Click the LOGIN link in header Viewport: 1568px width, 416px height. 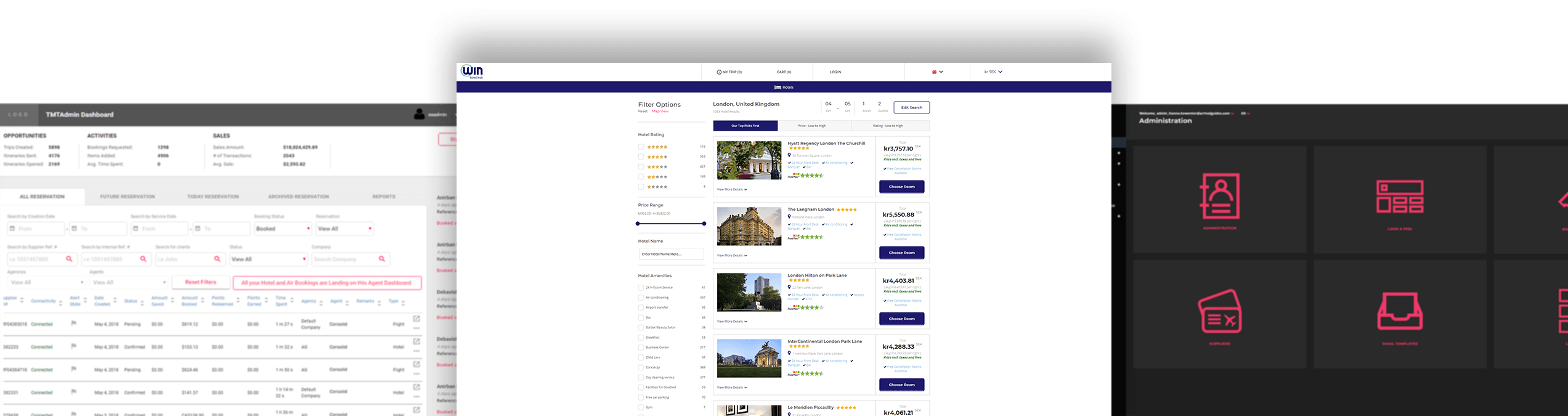pos(835,72)
